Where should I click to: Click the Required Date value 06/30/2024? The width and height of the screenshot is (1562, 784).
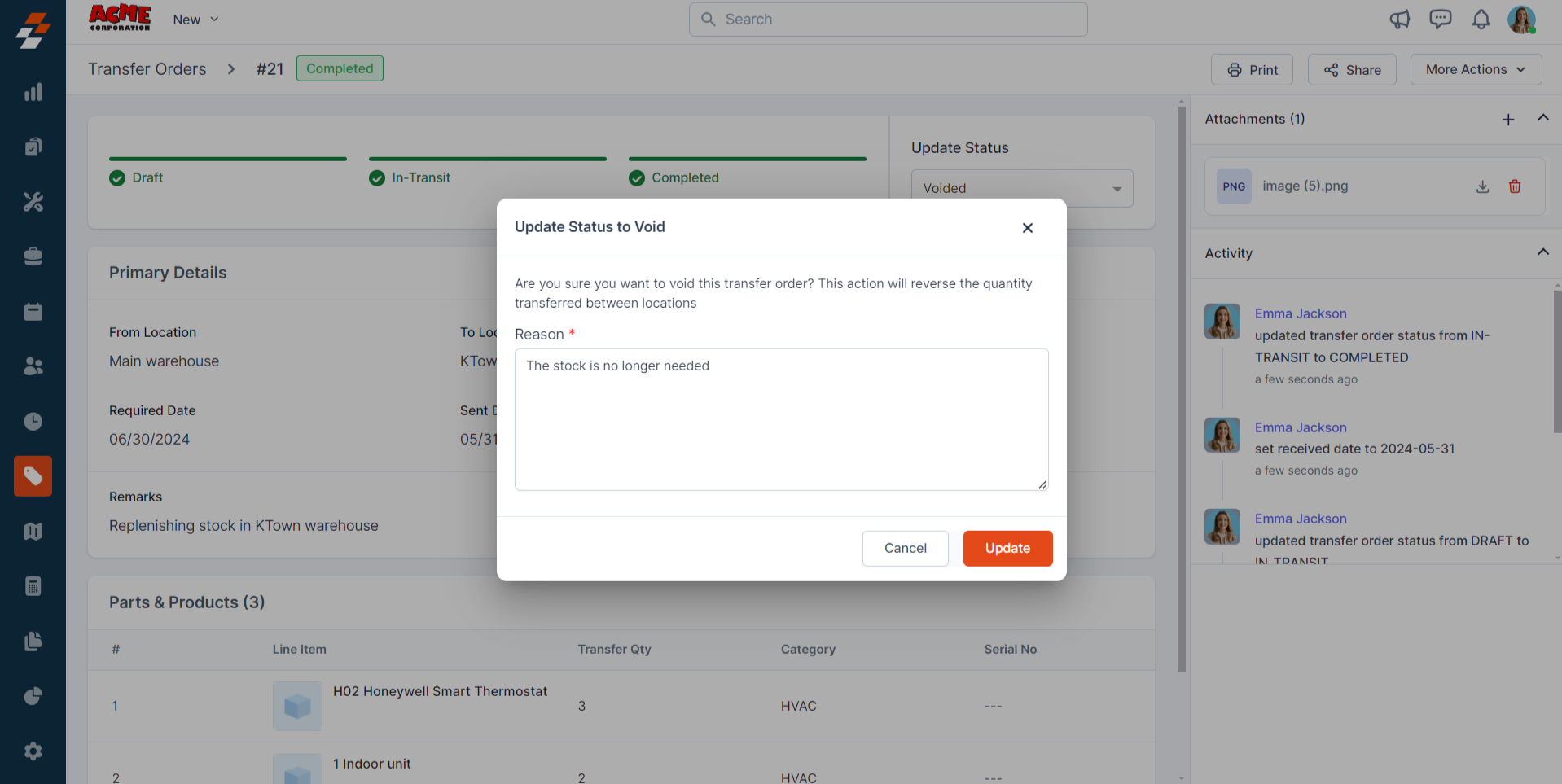tap(149, 440)
